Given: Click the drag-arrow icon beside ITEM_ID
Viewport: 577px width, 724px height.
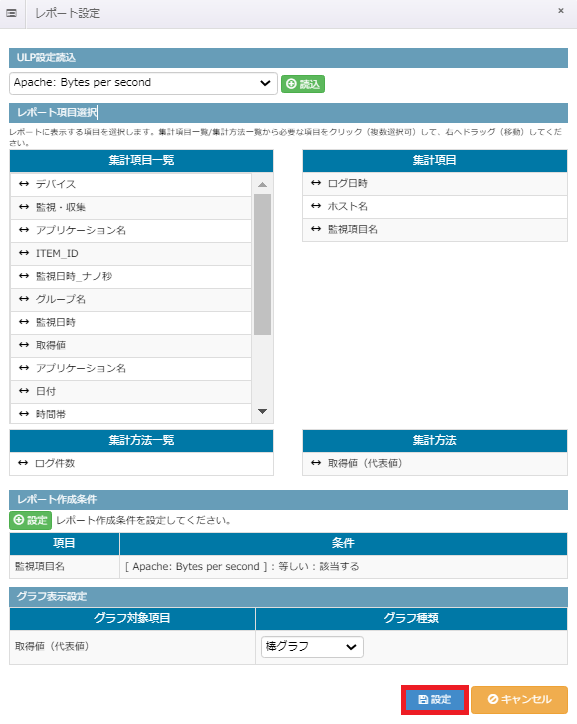Looking at the screenshot, I should click(x=24, y=253).
